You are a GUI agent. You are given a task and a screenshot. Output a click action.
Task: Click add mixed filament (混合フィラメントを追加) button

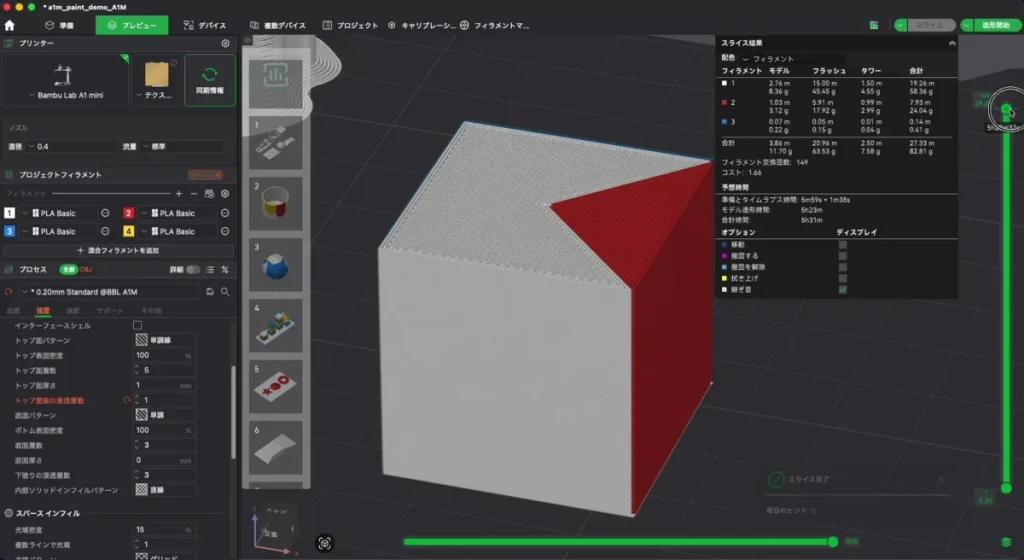[118, 250]
